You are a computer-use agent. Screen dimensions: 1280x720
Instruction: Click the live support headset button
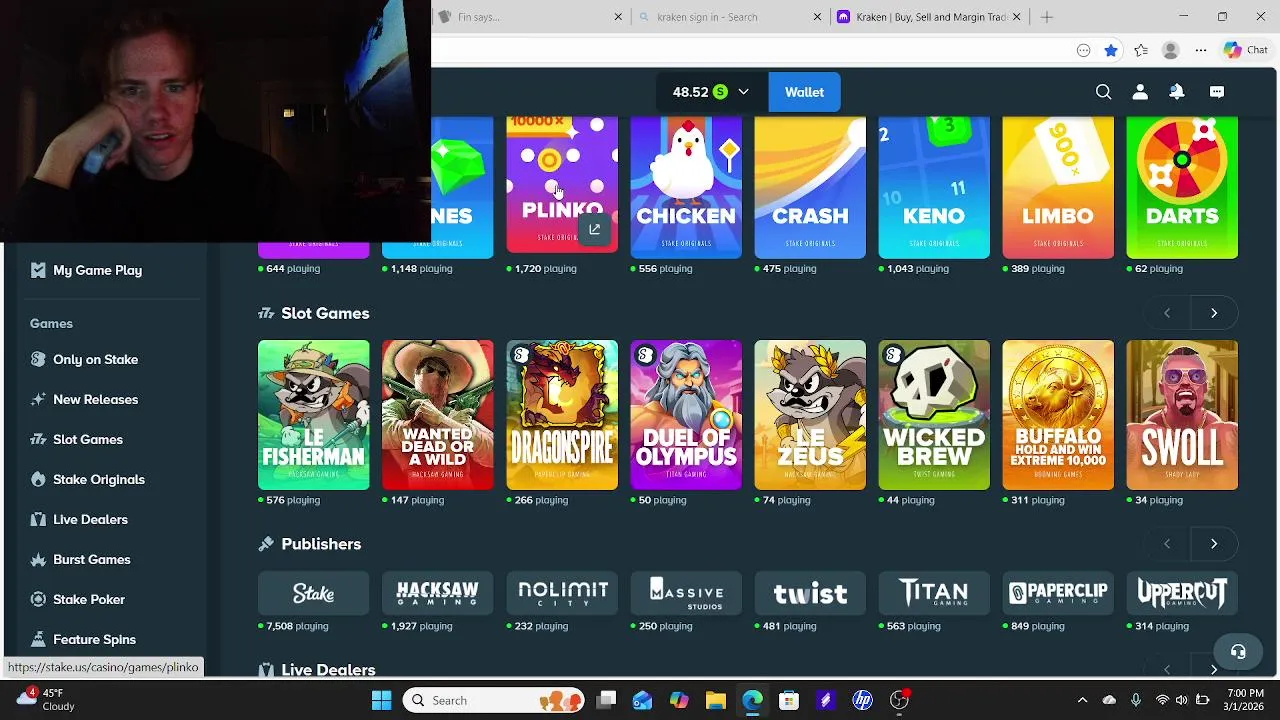(x=1238, y=652)
